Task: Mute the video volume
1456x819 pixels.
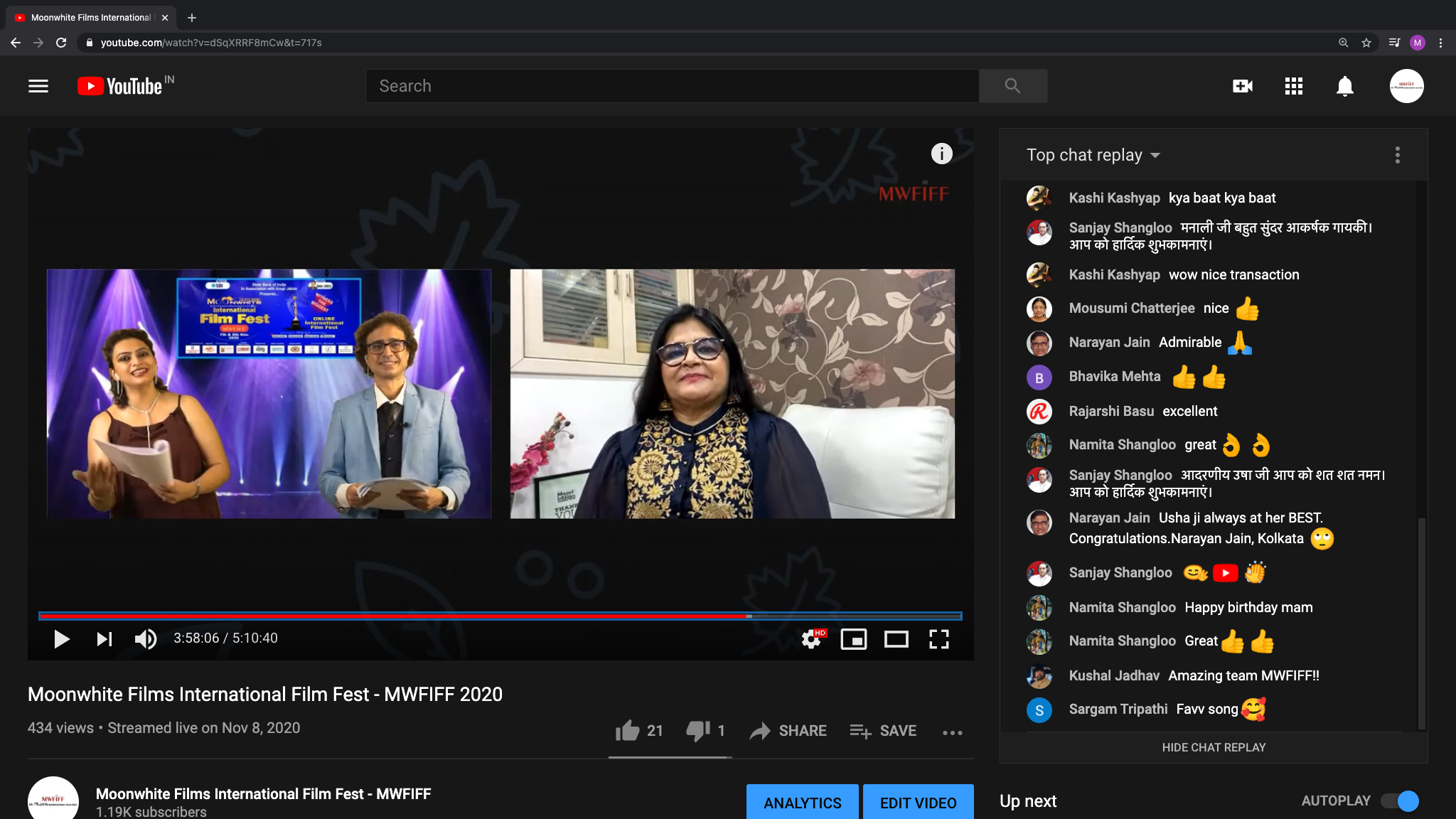Action: pos(145,639)
